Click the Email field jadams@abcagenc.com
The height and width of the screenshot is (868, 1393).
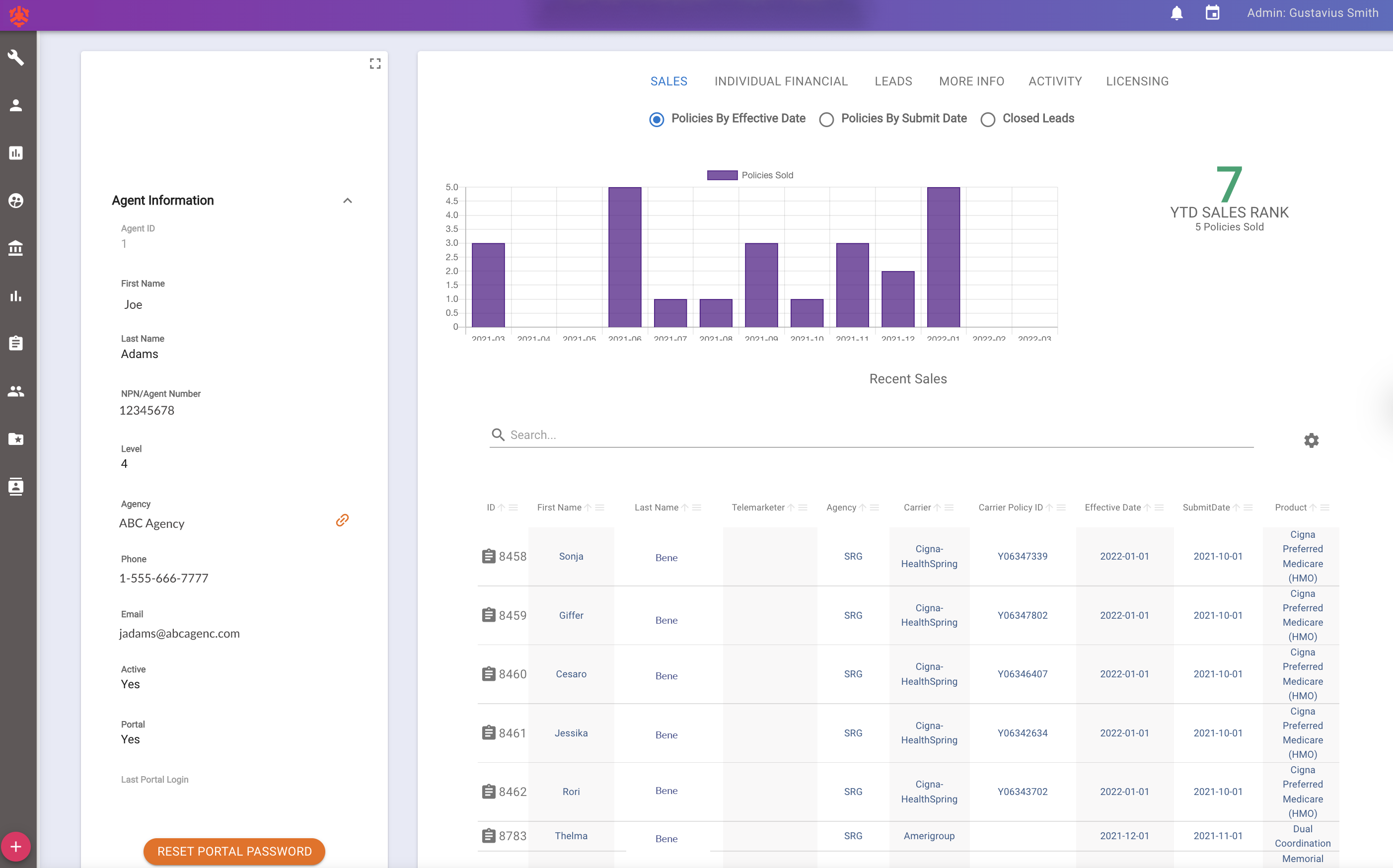tap(179, 633)
